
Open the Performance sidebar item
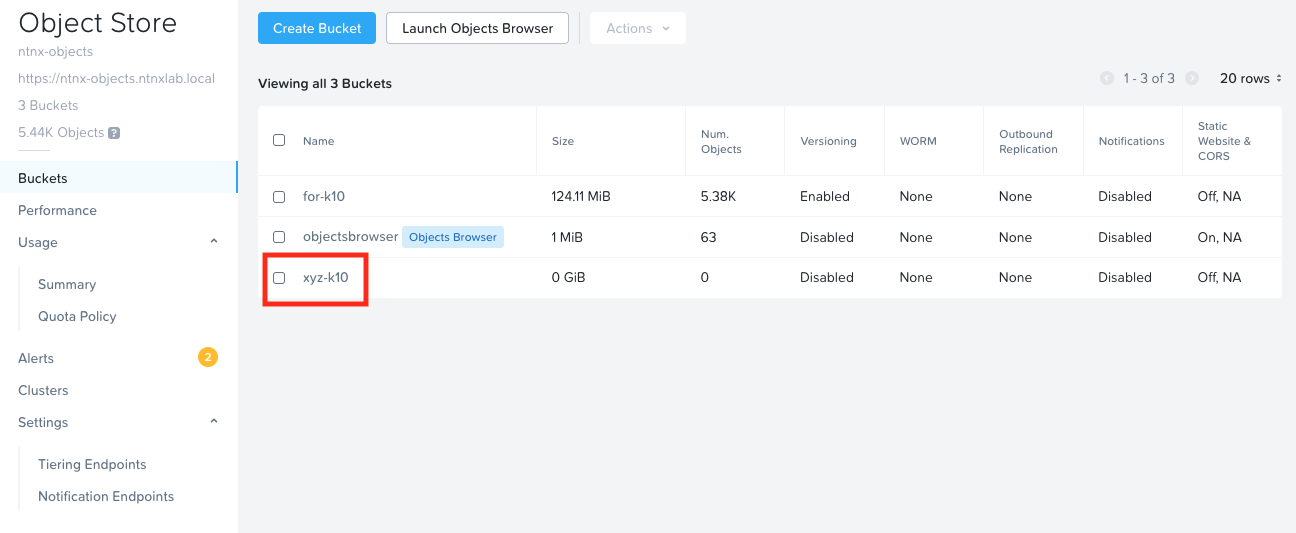tap(57, 210)
